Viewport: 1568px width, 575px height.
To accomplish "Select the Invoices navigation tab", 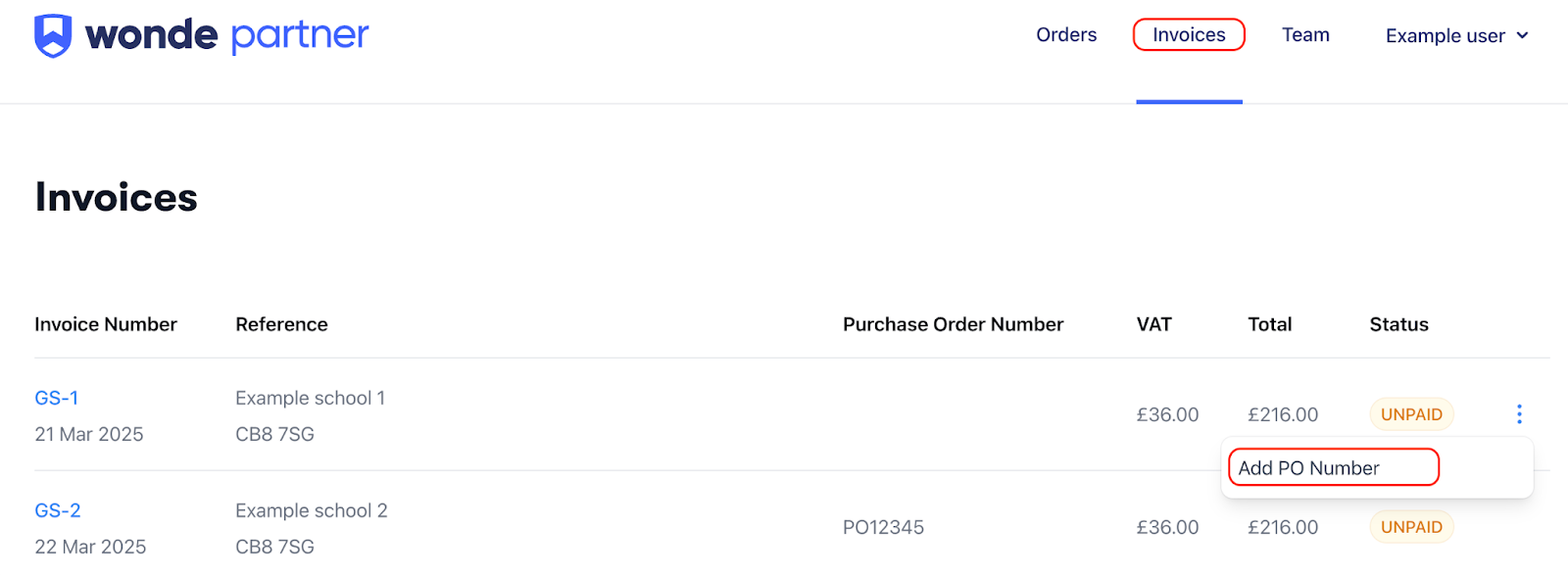I will tap(1189, 34).
